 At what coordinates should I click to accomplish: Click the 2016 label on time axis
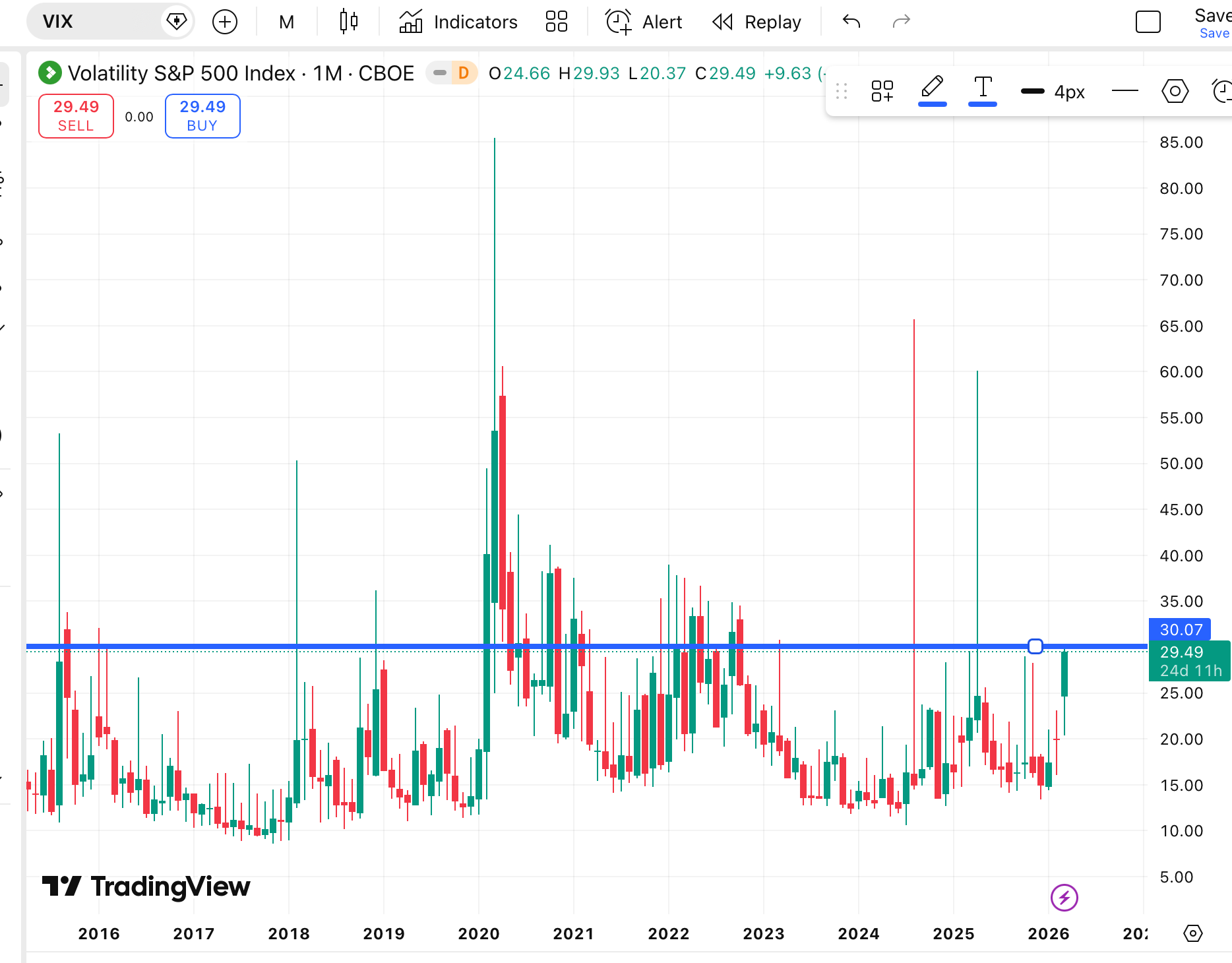(99, 934)
